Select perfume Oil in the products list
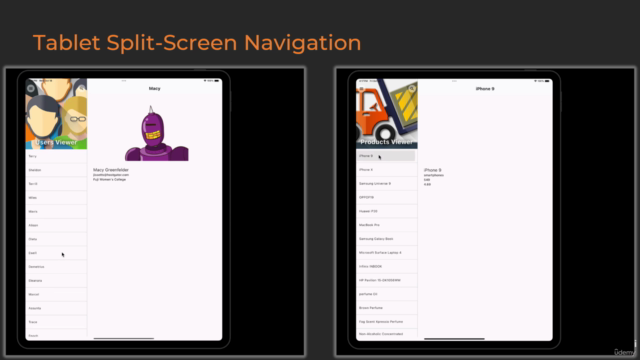This screenshot has height=360, width=640. (x=387, y=294)
